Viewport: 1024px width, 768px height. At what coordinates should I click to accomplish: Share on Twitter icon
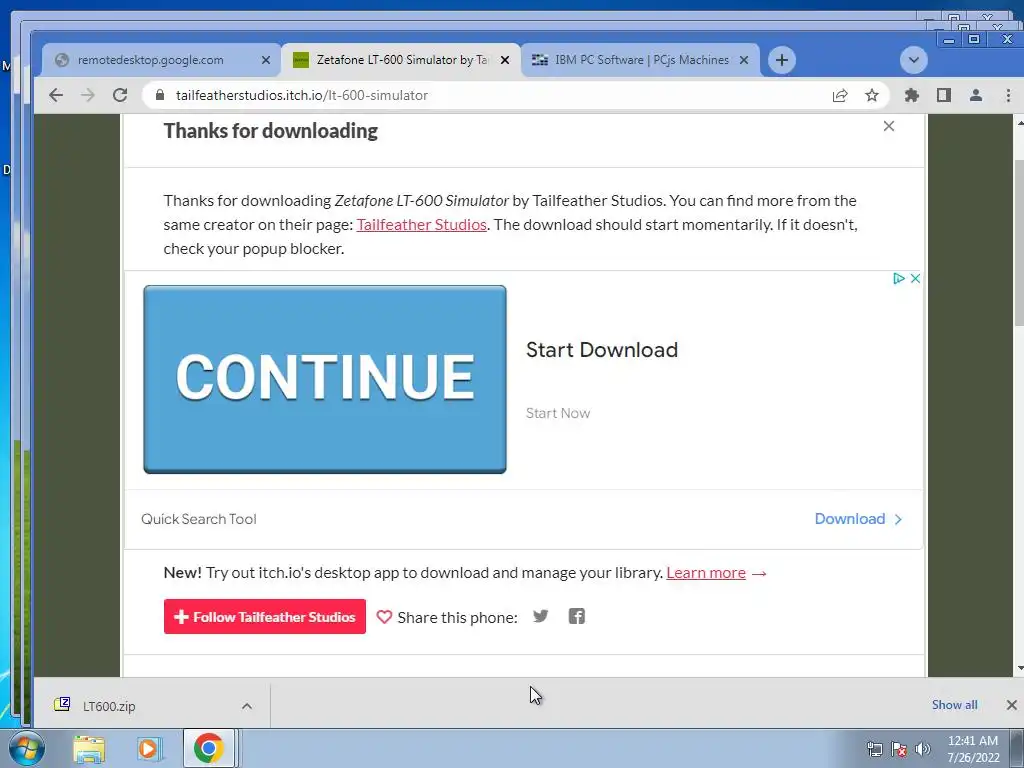pos(541,616)
